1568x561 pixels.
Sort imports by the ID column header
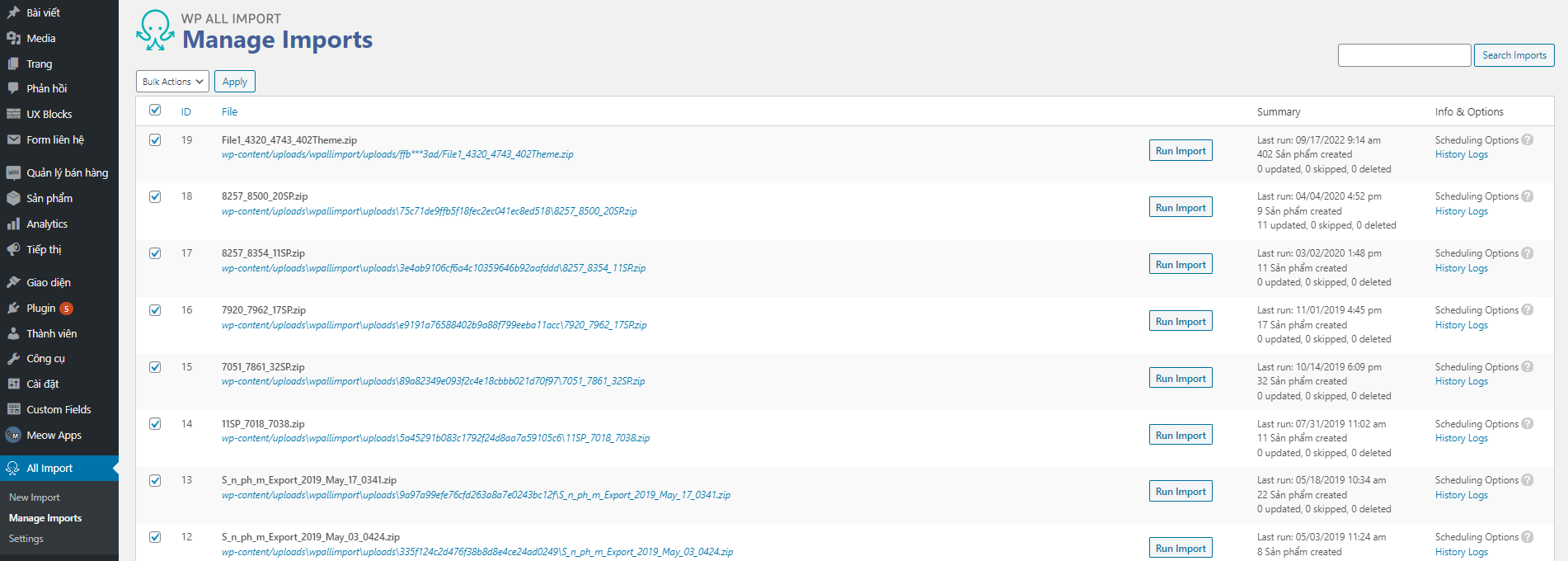(186, 112)
